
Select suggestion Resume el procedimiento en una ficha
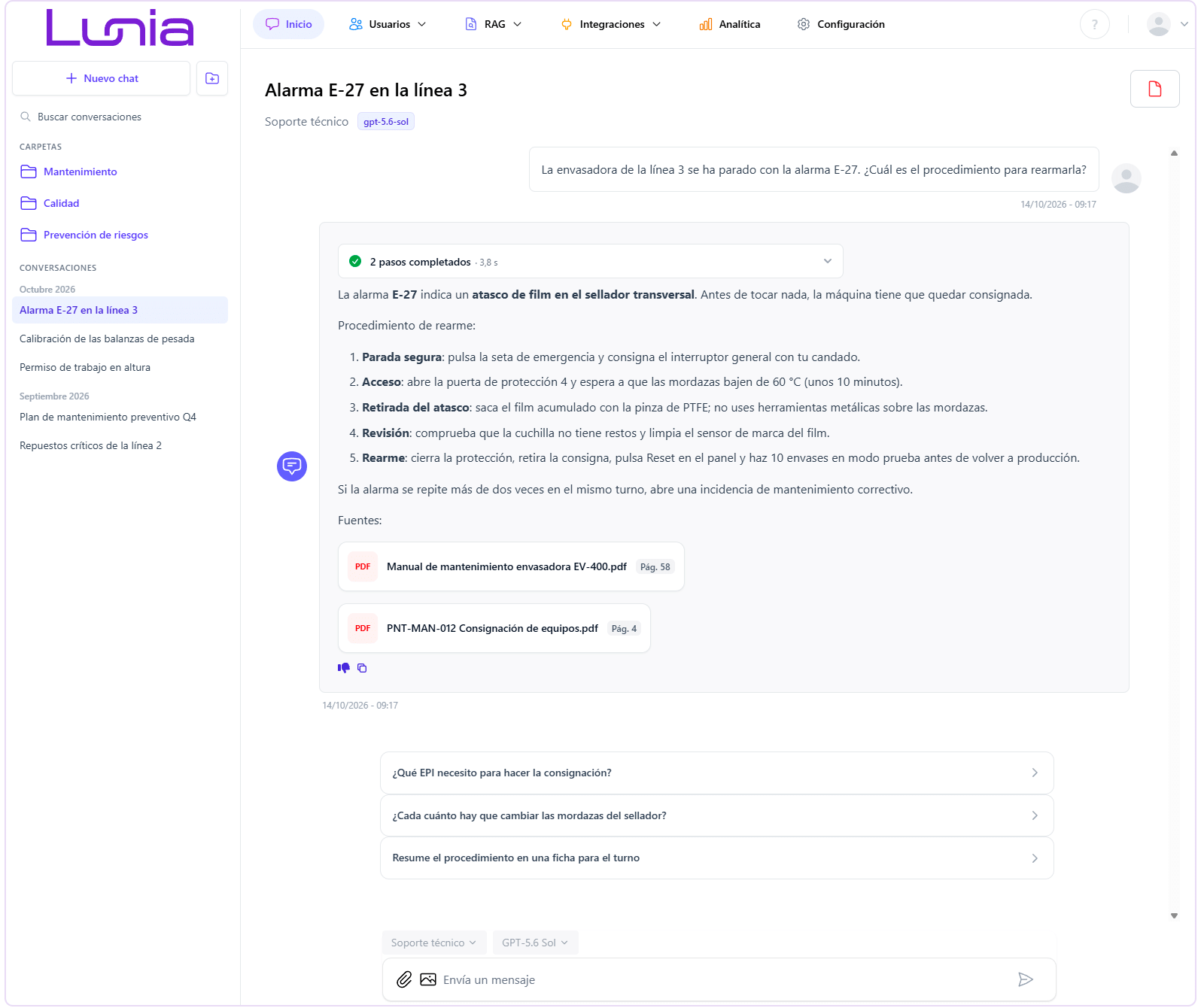(716, 858)
